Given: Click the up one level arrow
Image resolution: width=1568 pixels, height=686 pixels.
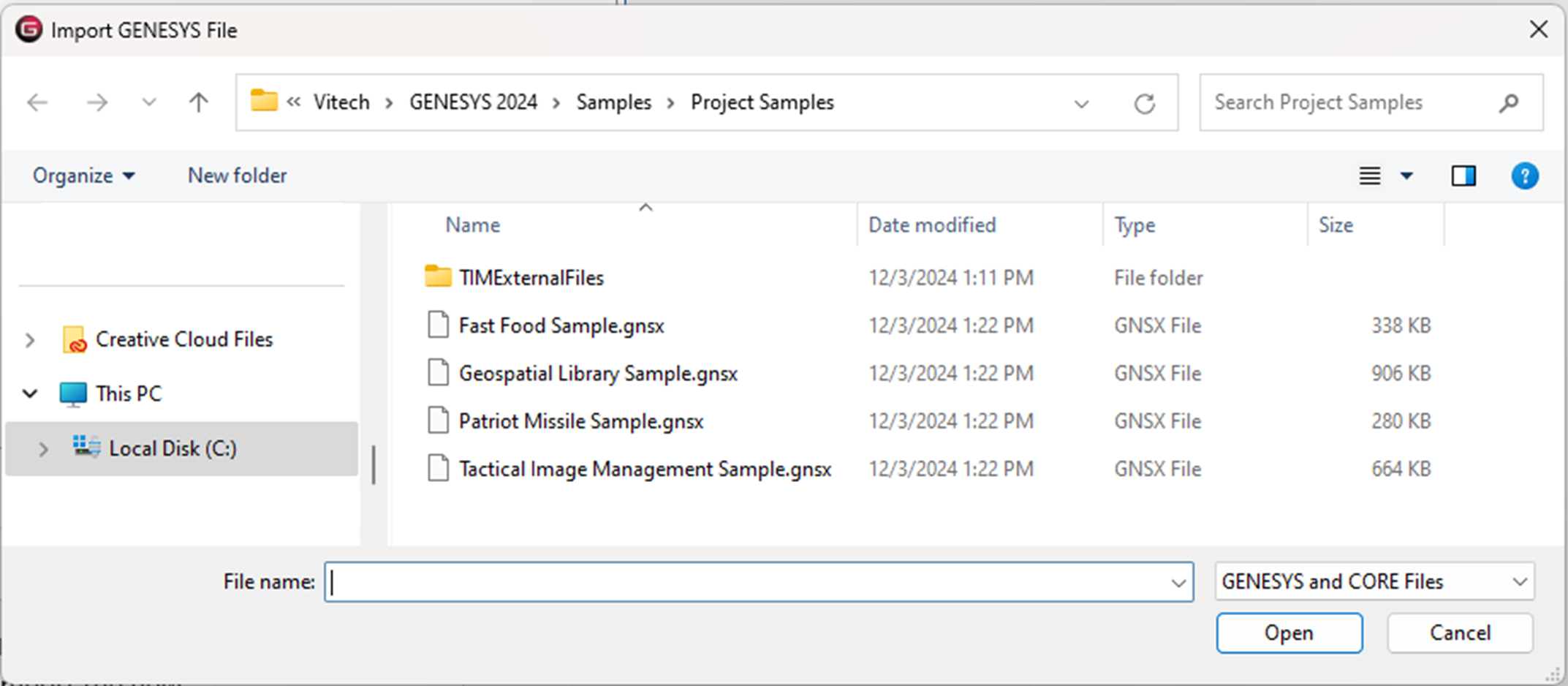Looking at the screenshot, I should pos(197,102).
